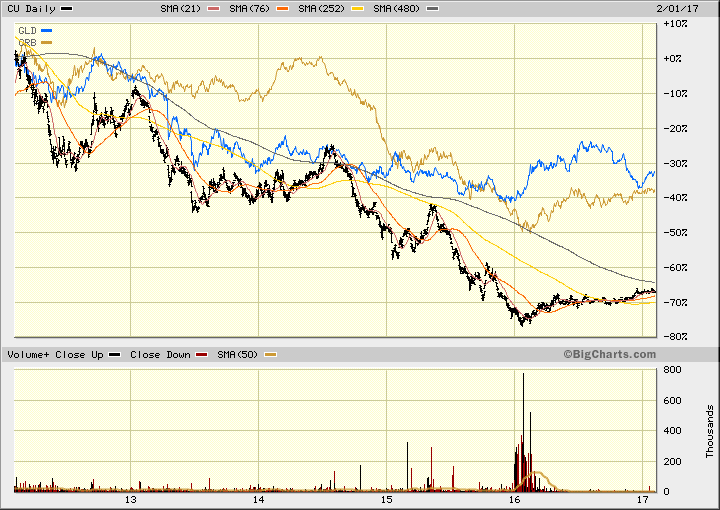Screen dimensions: 720x510
Task: Click the '17' year label on time axis
Action: click(x=643, y=500)
